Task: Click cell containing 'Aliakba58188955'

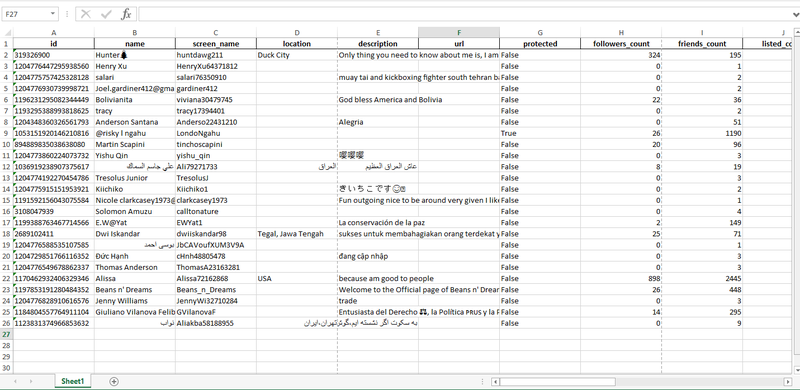Action: coord(216,323)
